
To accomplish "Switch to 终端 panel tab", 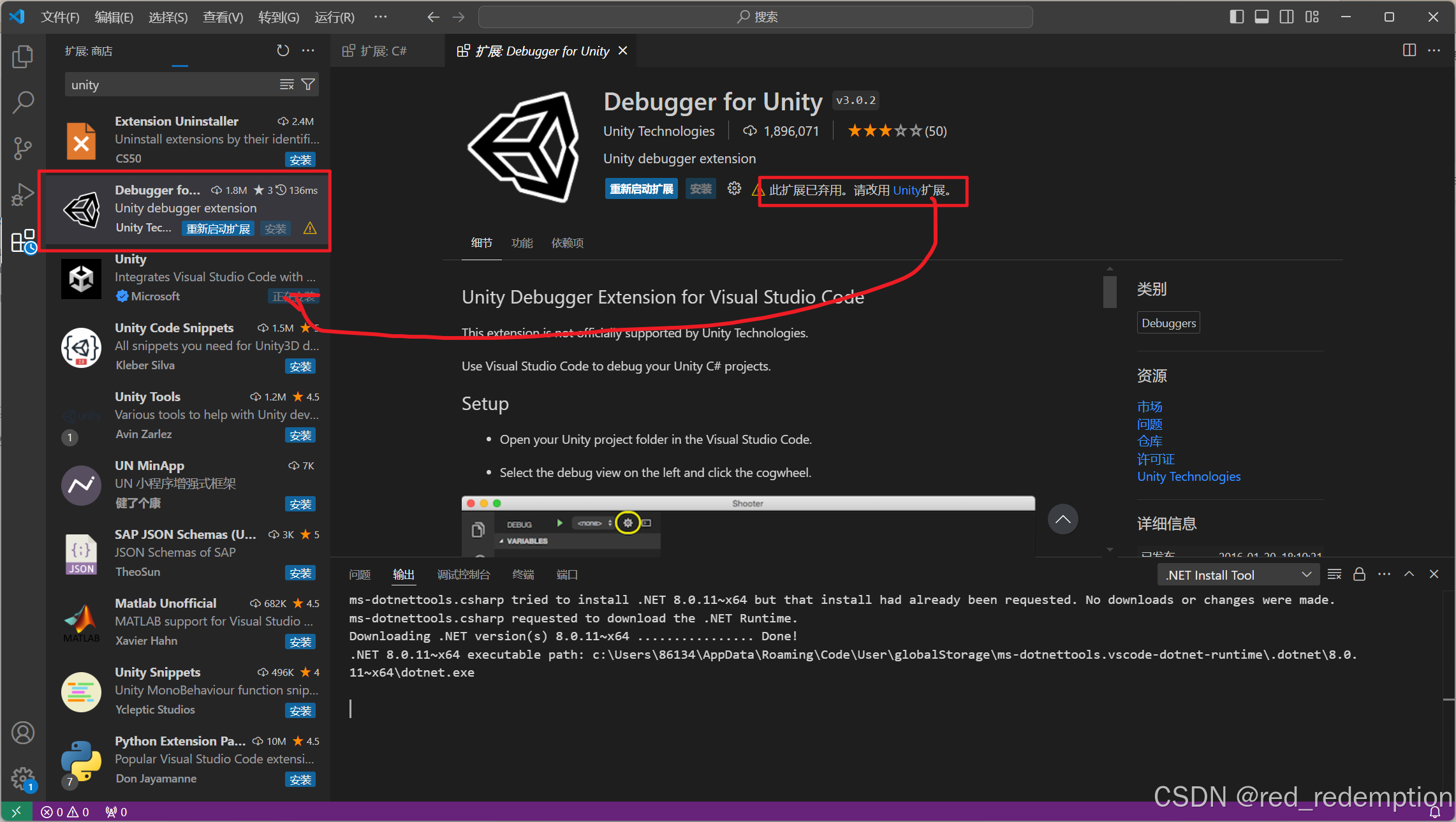I will pos(524,575).
